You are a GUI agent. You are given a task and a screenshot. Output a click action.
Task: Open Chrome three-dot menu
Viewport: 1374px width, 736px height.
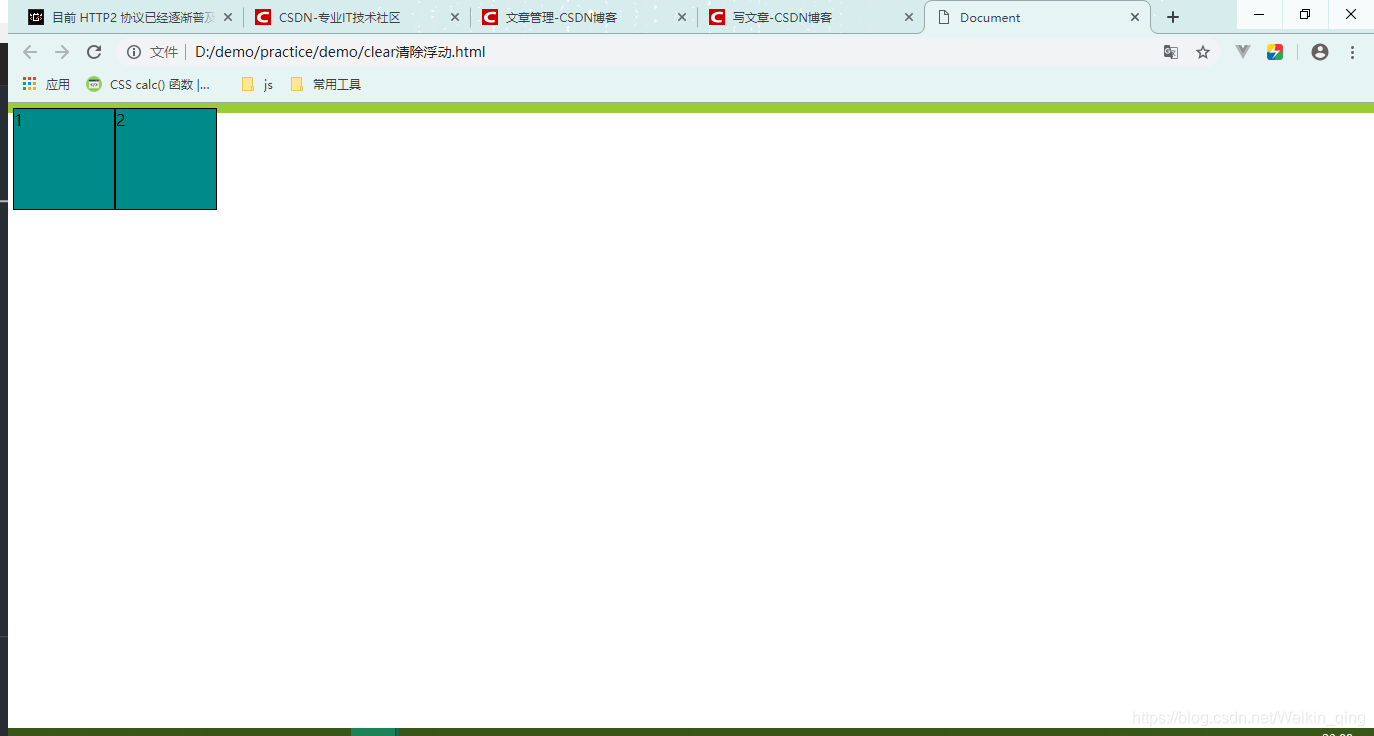tap(1353, 52)
